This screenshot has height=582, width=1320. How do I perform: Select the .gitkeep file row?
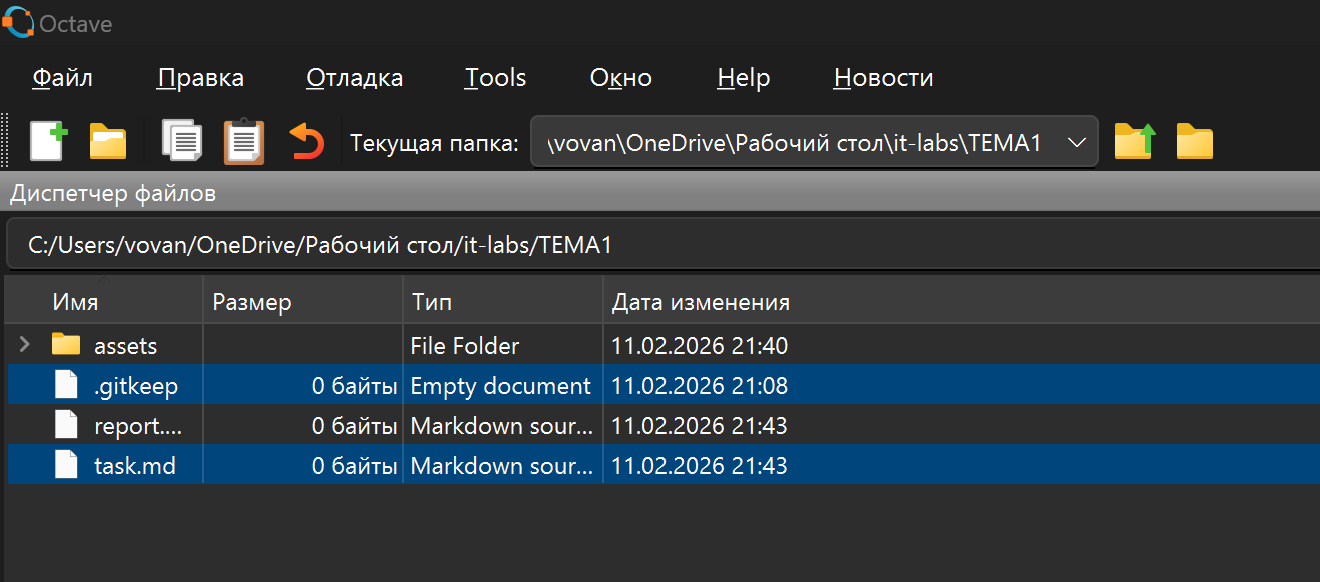coord(135,386)
